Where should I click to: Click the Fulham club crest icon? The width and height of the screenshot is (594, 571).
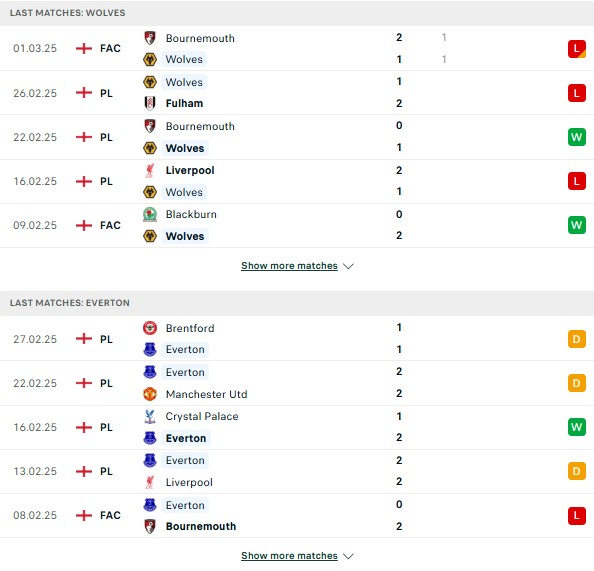point(150,103)
